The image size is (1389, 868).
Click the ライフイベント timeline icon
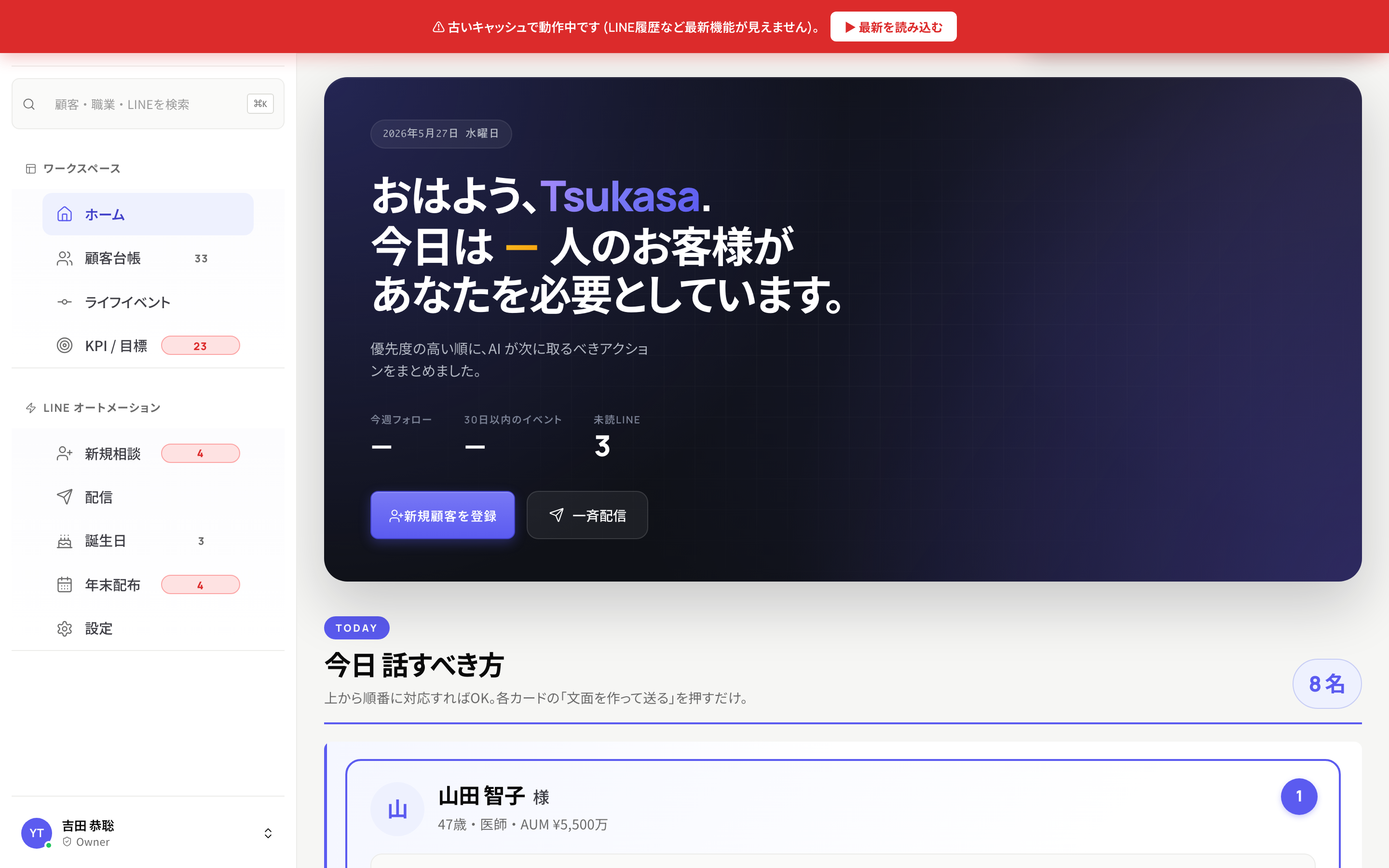pyautogui.click(x=64, y=302)
